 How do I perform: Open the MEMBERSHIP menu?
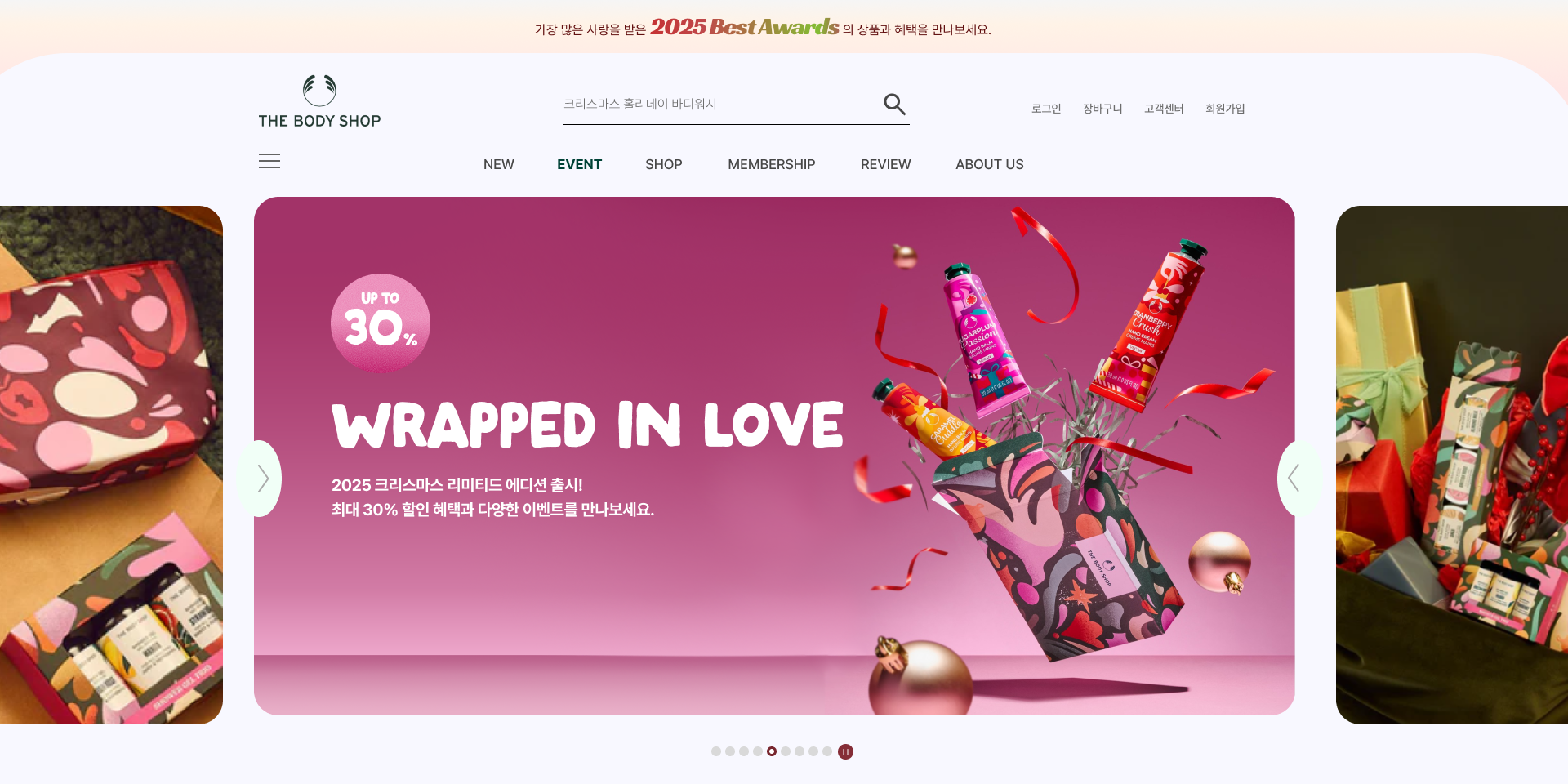pyautogui.click(x=772, y=164)
